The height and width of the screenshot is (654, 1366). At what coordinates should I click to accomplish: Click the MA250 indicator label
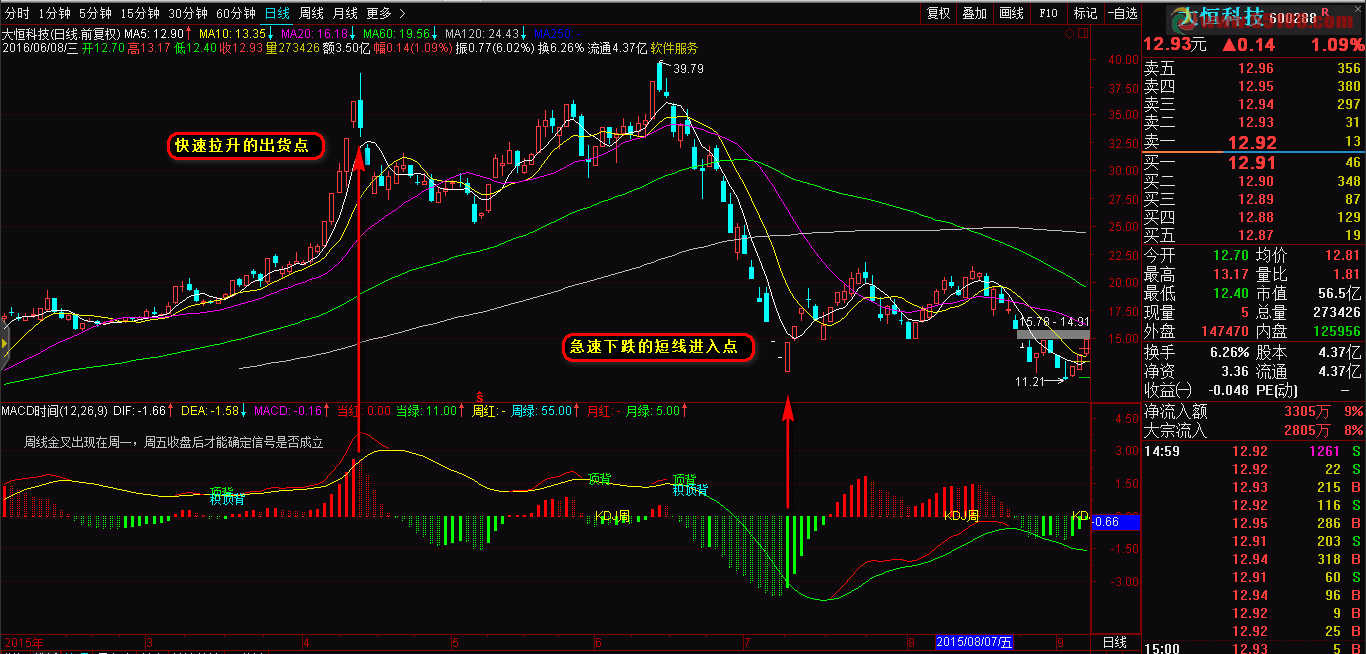[x=555, y=33]
